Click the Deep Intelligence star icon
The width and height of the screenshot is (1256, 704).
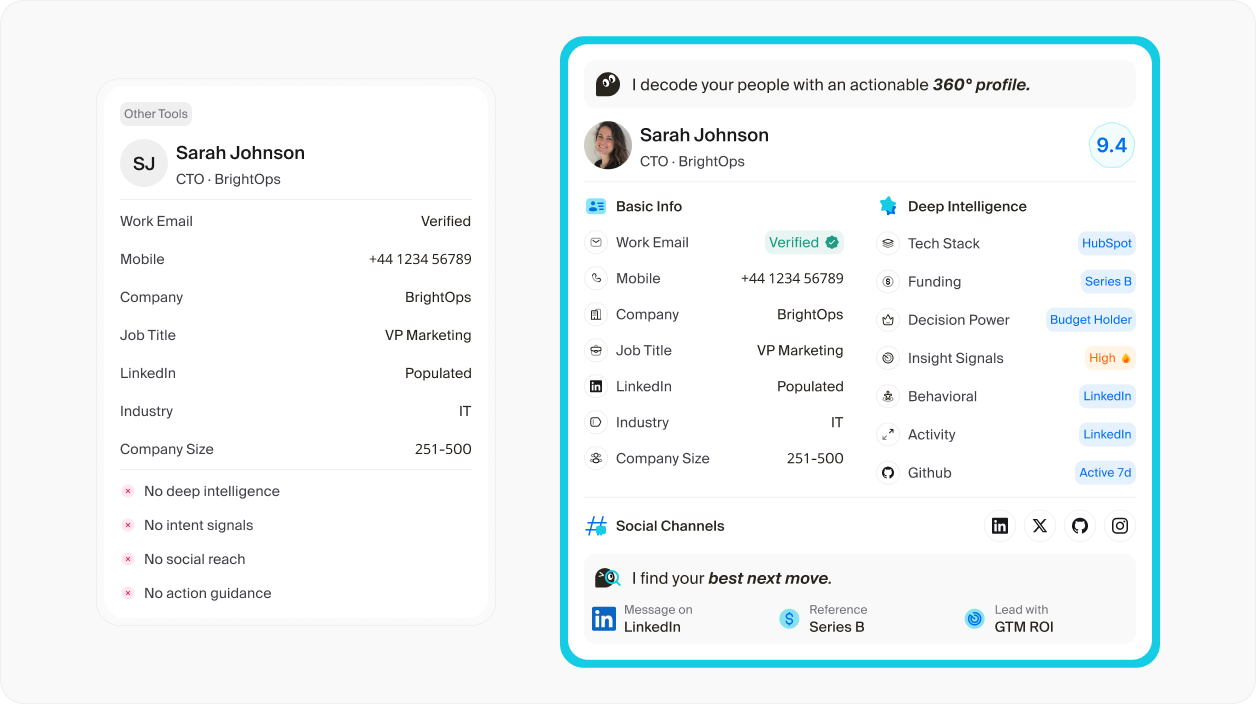click(x=888, y=206)
